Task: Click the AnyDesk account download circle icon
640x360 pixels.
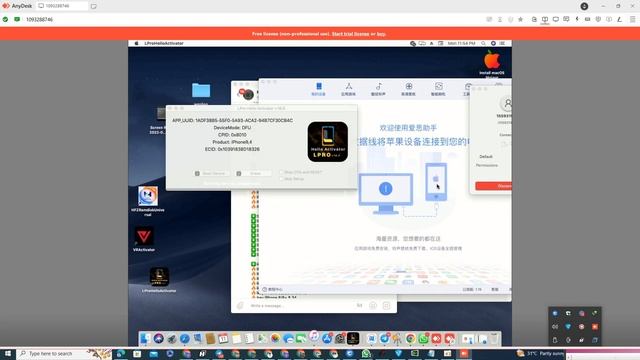Action: click(x=584, y=6)
